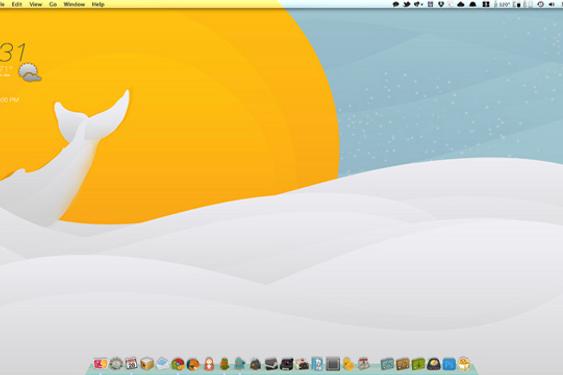Click the four-squares status icon

[x=485, y=4]
